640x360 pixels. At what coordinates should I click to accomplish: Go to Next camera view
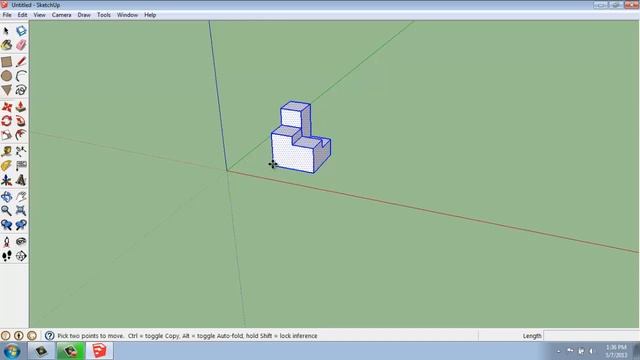tap(21, 225)
